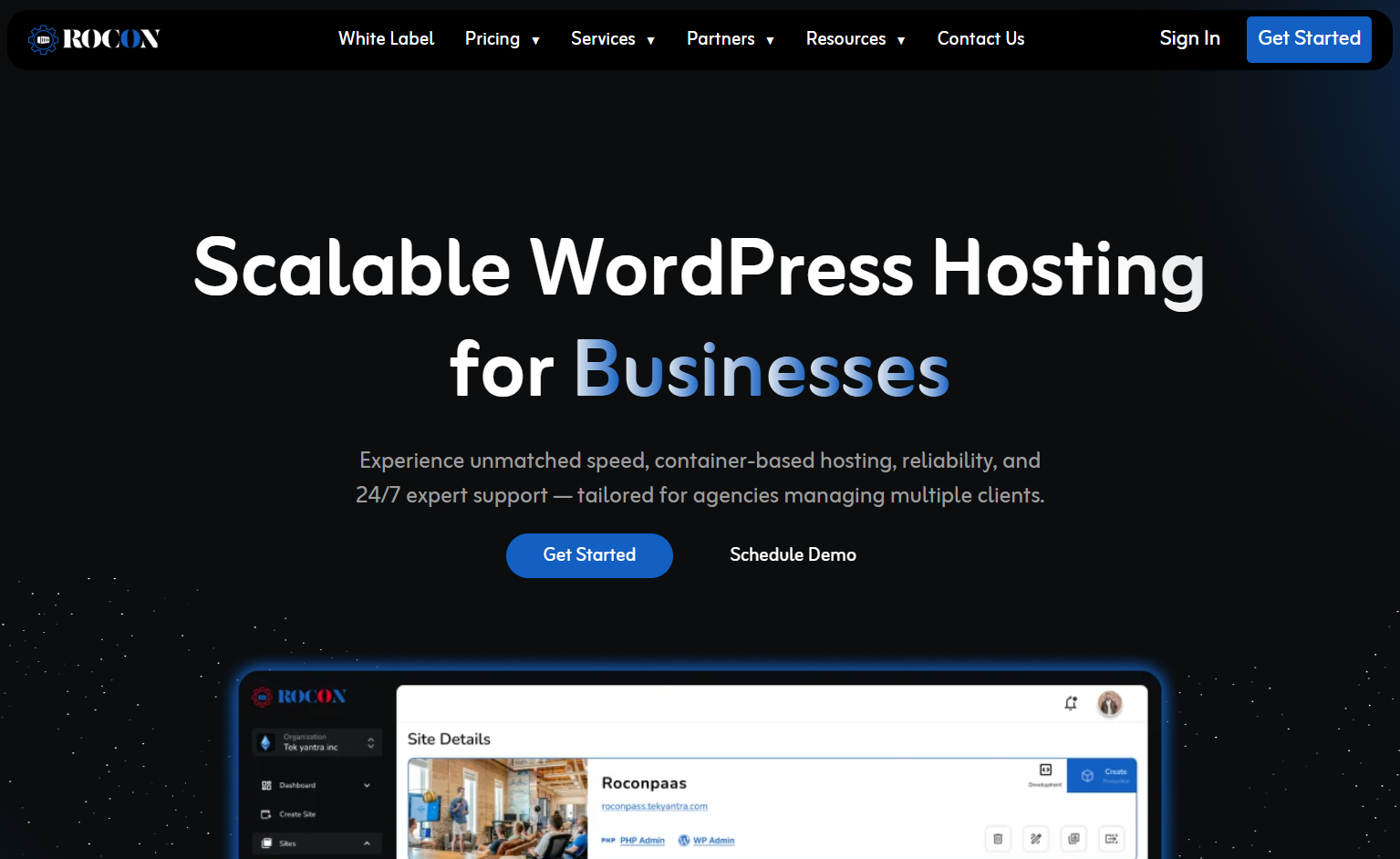Open the roconpass.tekyantra.com link

pyautogui.click(x=654, y=806)
